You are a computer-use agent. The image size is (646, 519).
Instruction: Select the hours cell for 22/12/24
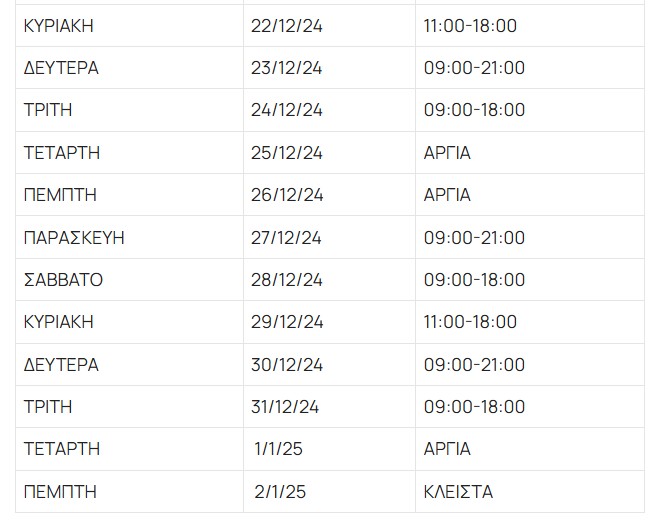click(470, 26)
